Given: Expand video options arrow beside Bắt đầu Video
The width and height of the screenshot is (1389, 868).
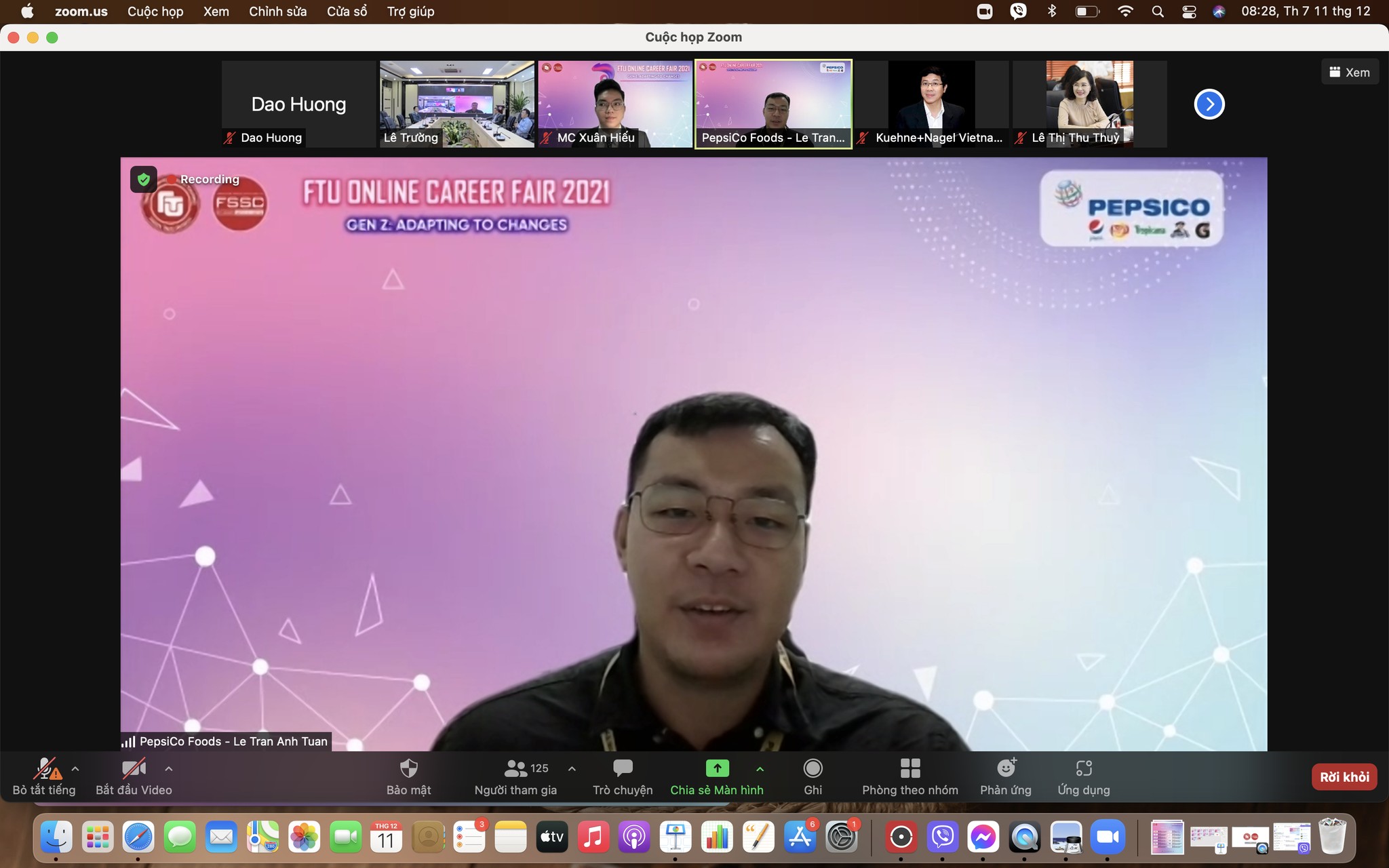Looking at the screenshot, I should pos(169,769).
